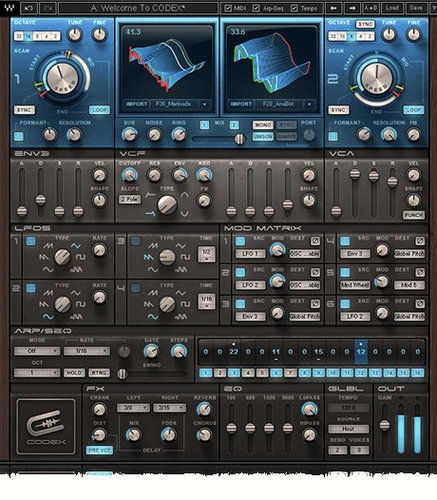Screen dimensions: 437x500
Task: Toggle the MIDI checkbox
Action: coord(228,8)
